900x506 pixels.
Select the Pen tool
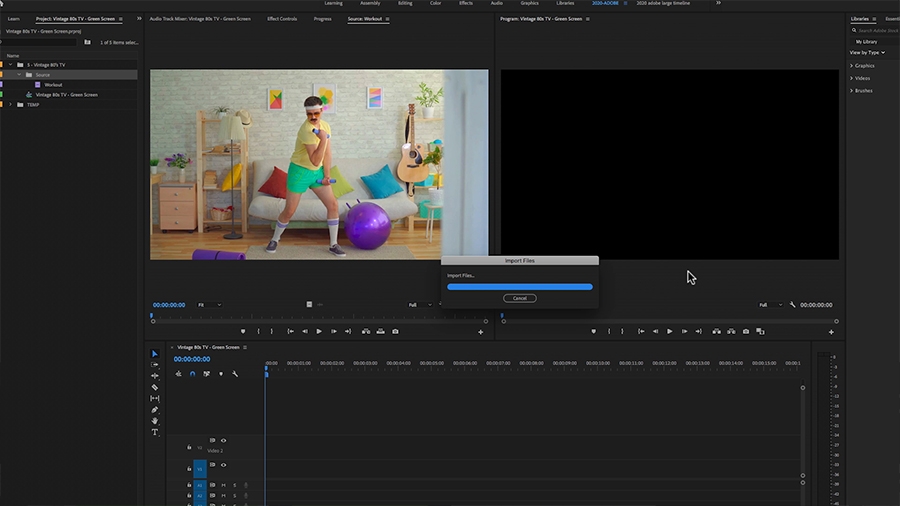(x=154, y=410)
